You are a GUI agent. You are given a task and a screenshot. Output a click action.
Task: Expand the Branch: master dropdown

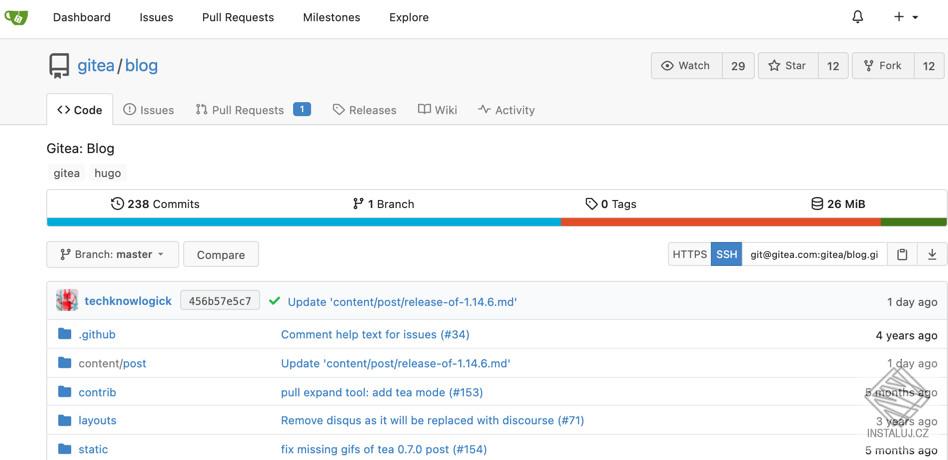click(x=112, y=254)
